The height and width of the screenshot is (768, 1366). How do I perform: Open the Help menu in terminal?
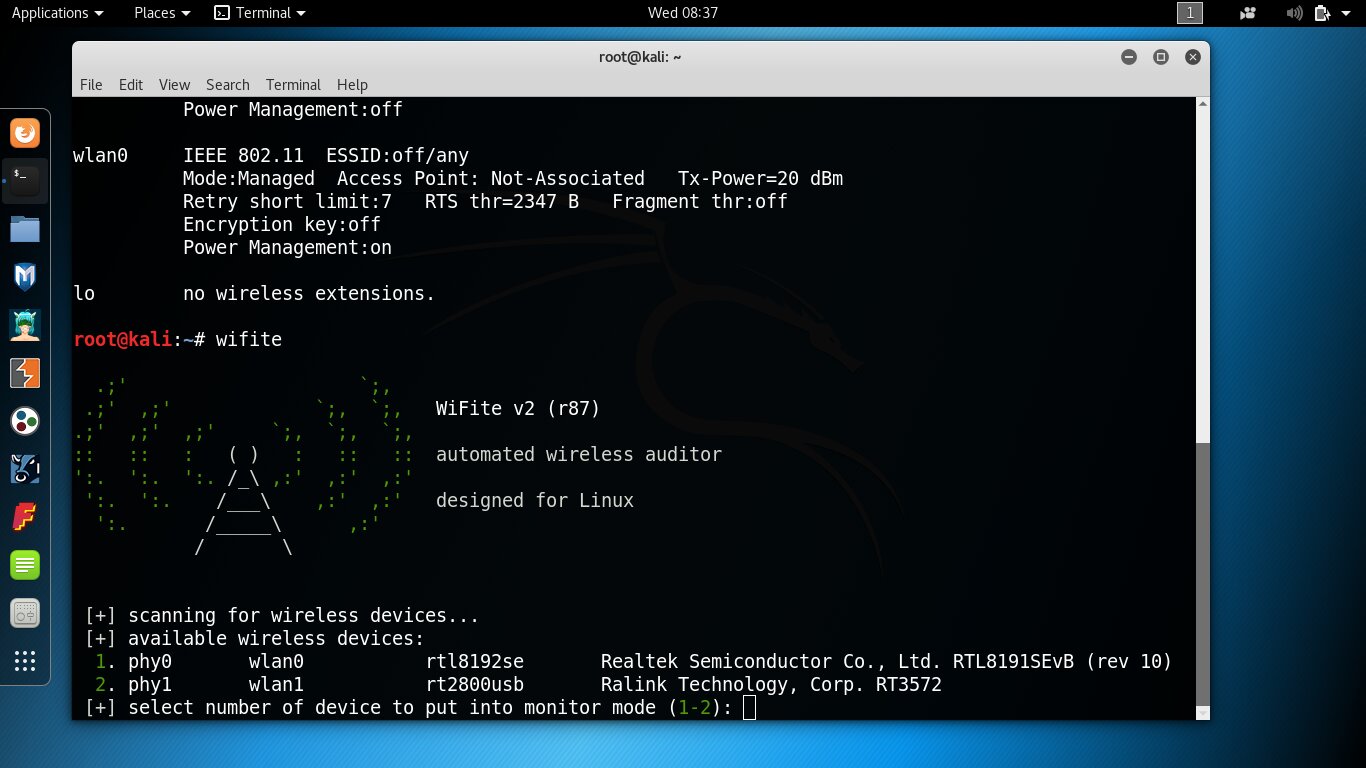tap(352, 85)
